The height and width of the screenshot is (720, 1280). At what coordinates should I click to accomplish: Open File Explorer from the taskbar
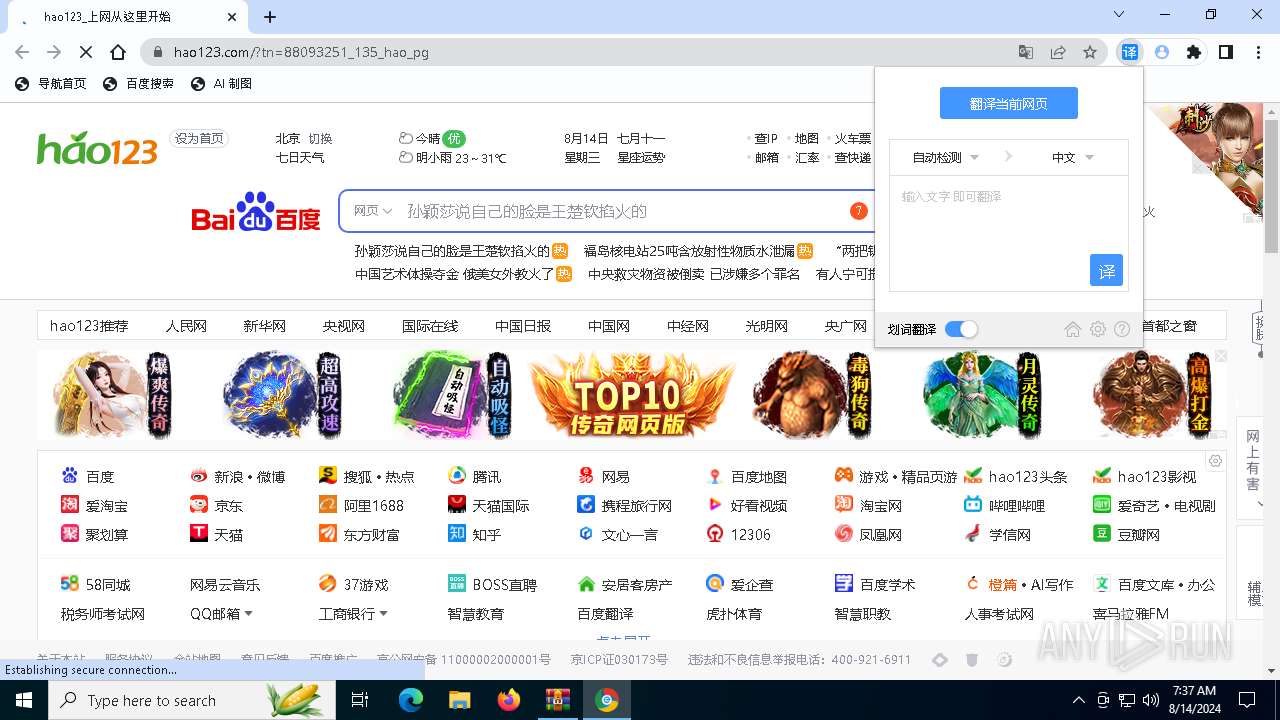(459, 700)
